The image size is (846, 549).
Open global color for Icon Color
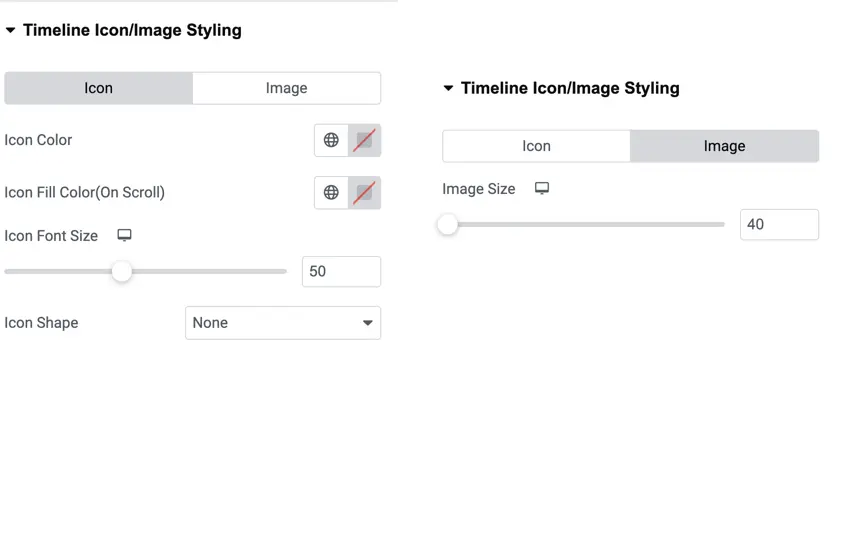pyautogui.click(x=331, y=140)
